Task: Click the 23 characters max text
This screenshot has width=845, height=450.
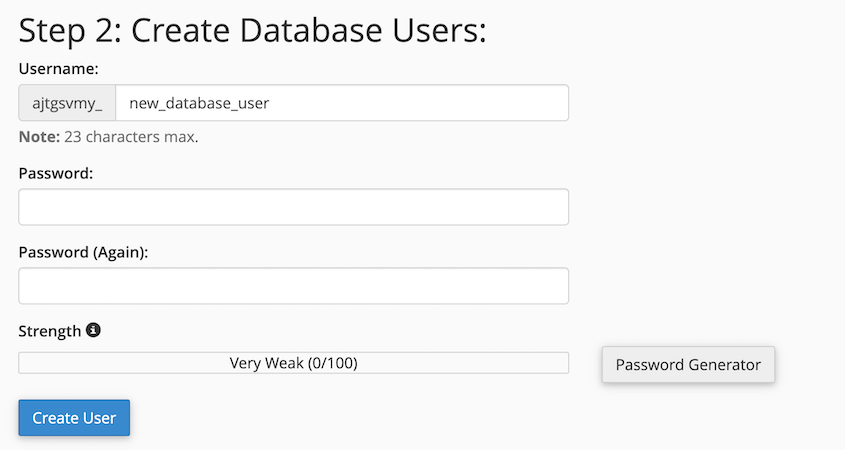Action: pos(131,136)
